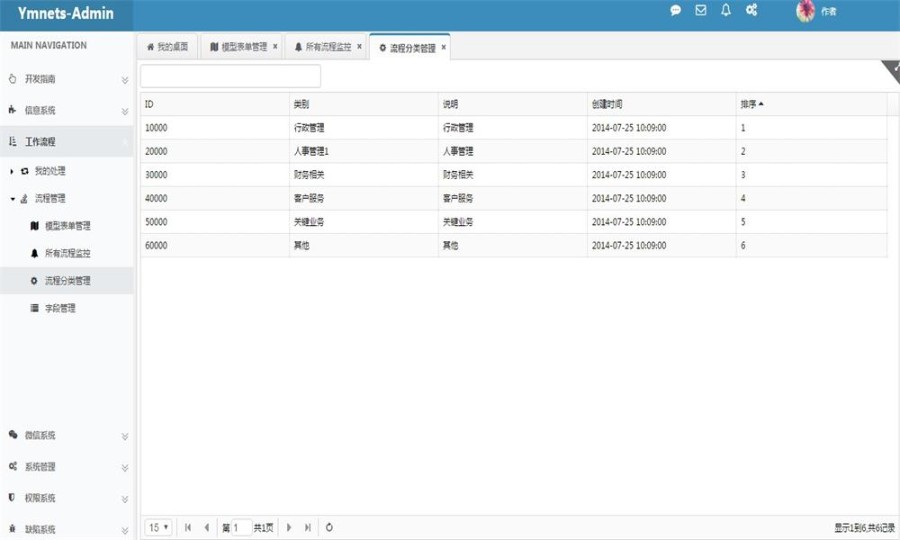The height and width of the screenshot is (540, 900).
Task: Click the 信息系统 sidebar icon
Action: 13,110
